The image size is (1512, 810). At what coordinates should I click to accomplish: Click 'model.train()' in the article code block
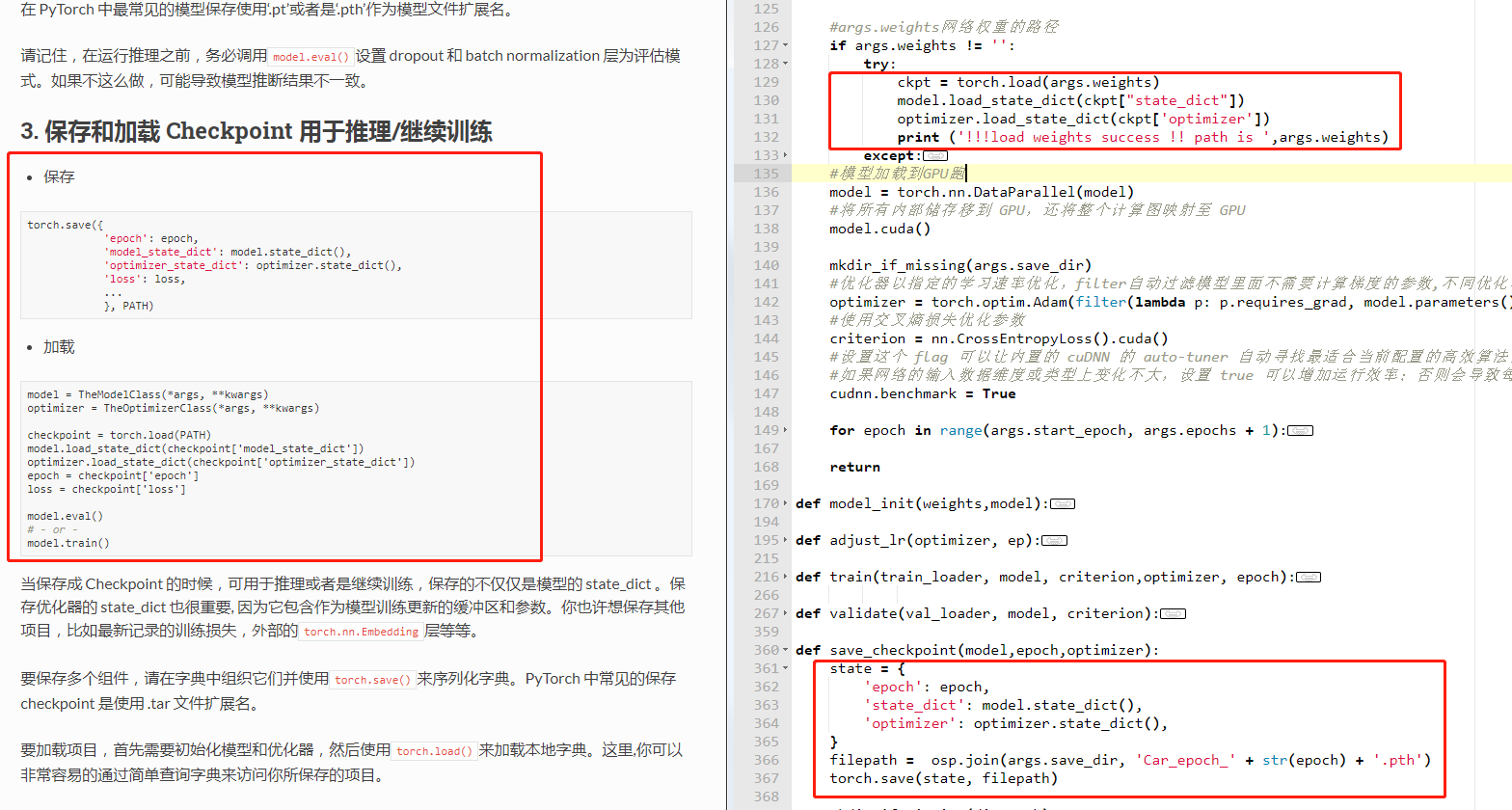point(68,543)
